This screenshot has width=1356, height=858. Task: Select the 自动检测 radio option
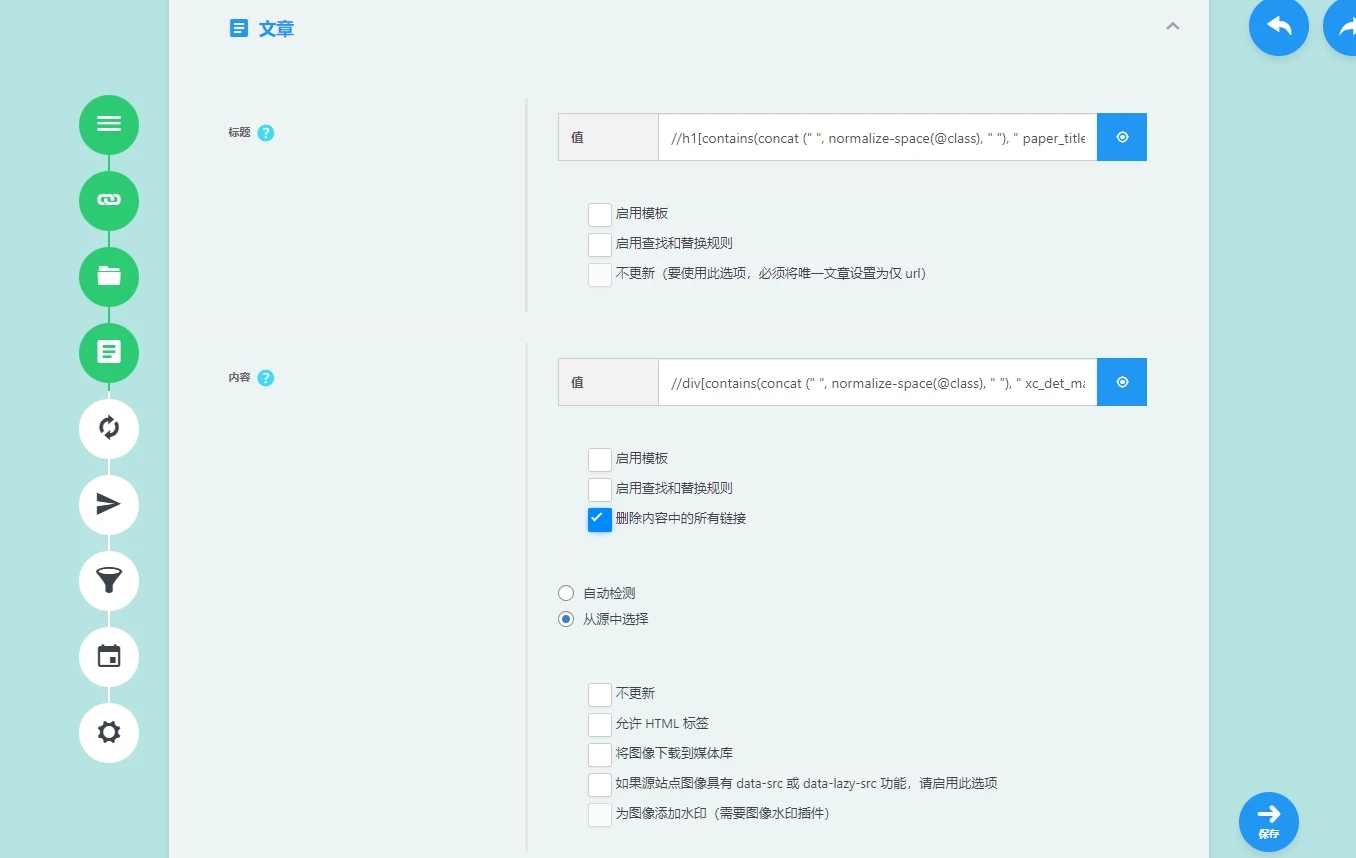point(566,593)
